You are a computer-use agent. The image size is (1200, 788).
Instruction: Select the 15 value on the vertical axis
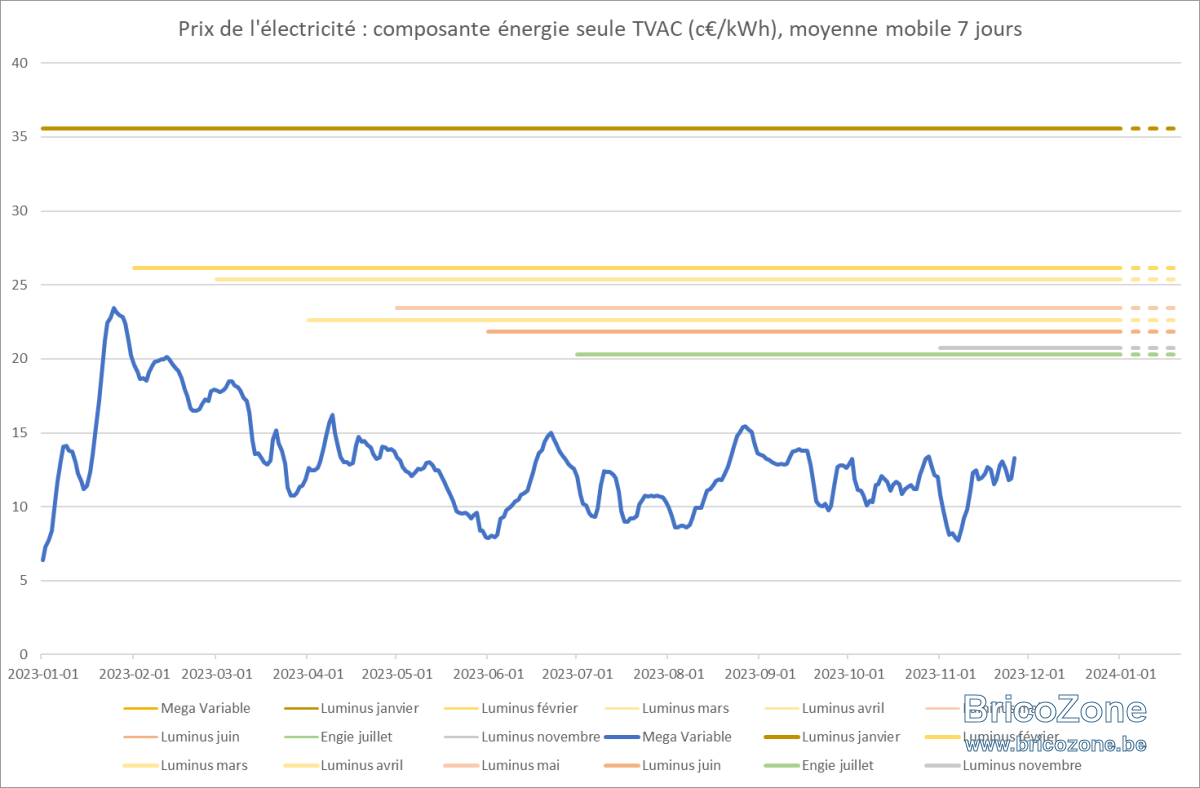click(x=17, y=432)
